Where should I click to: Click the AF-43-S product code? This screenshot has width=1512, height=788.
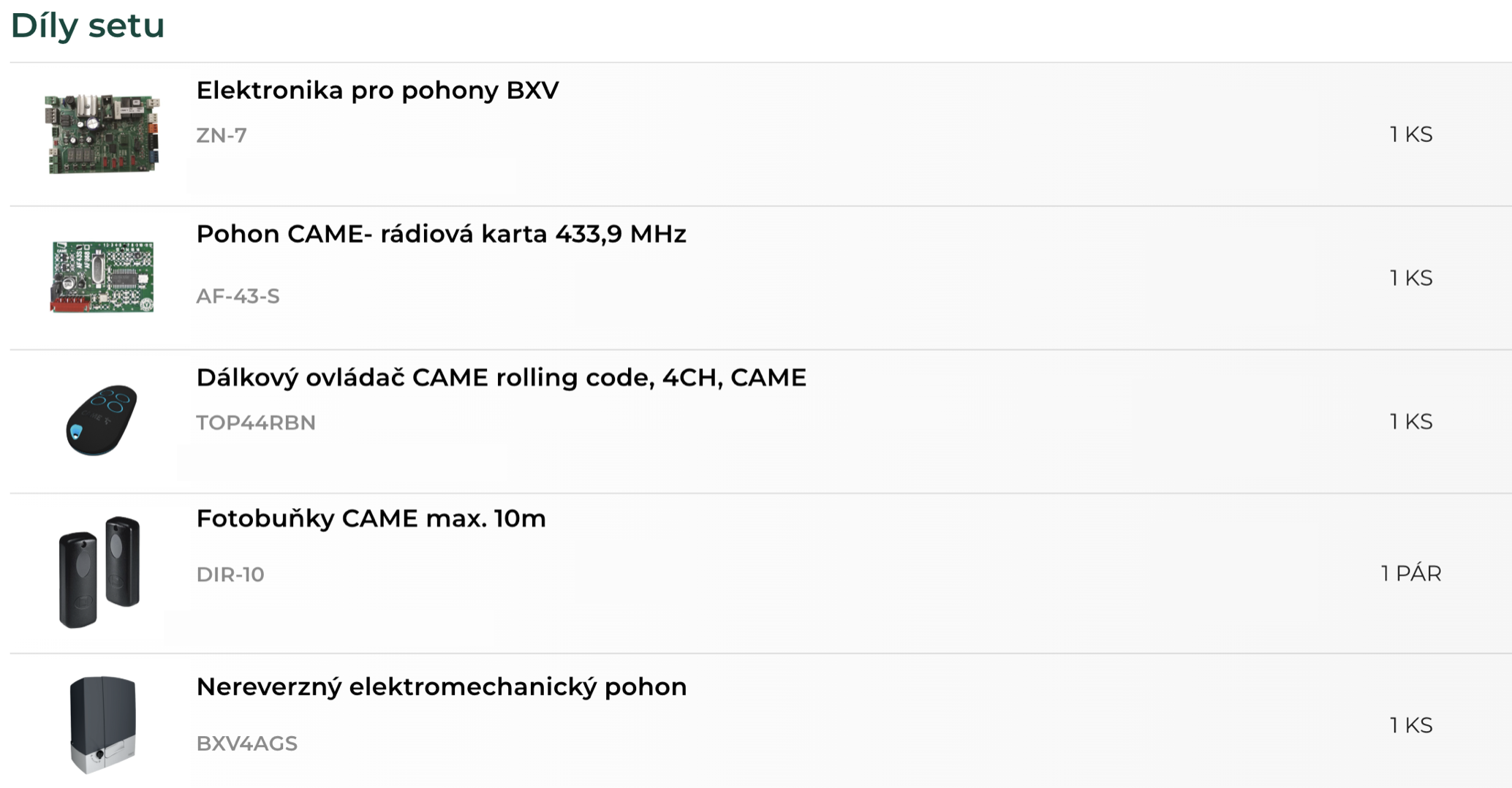tap(238, 296)
